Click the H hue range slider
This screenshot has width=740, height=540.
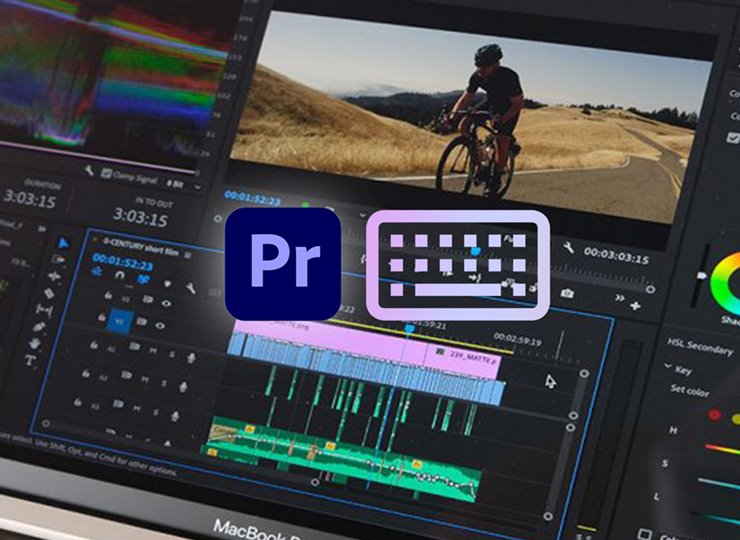click(x=722, y=449)
